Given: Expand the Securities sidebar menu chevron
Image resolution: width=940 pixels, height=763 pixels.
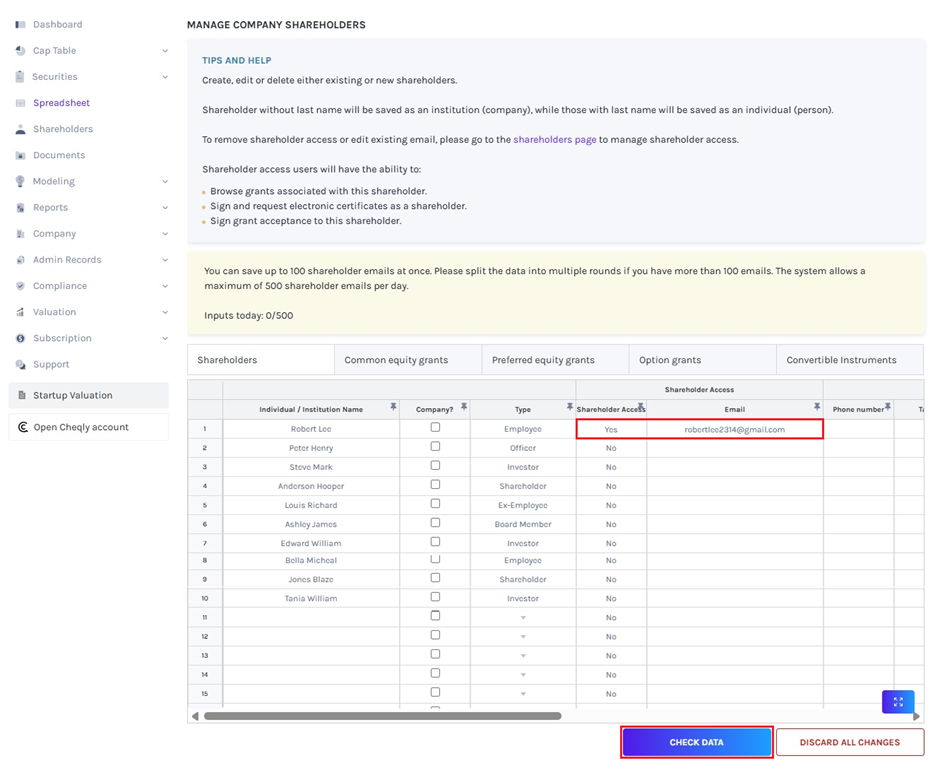Looking at the screenshot, I should click(165, 77).
